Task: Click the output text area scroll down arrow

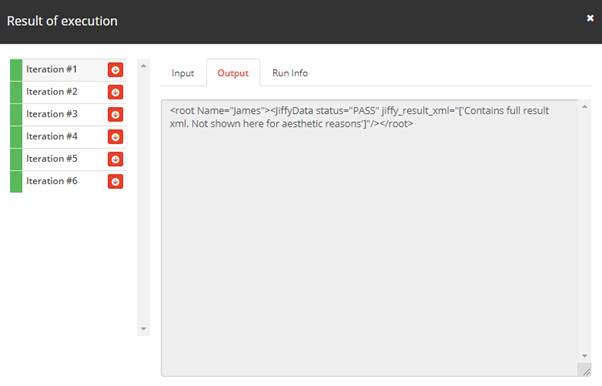Action: [x=584, y=356]
